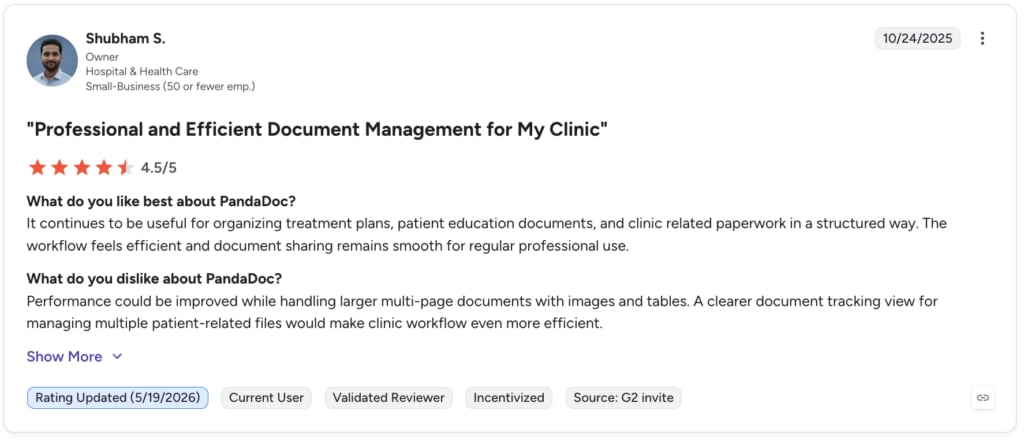The width and height of the screenshot is (1024, 440).
Task: Click the Validated Reviewer badge
Action: coord(389,398)
